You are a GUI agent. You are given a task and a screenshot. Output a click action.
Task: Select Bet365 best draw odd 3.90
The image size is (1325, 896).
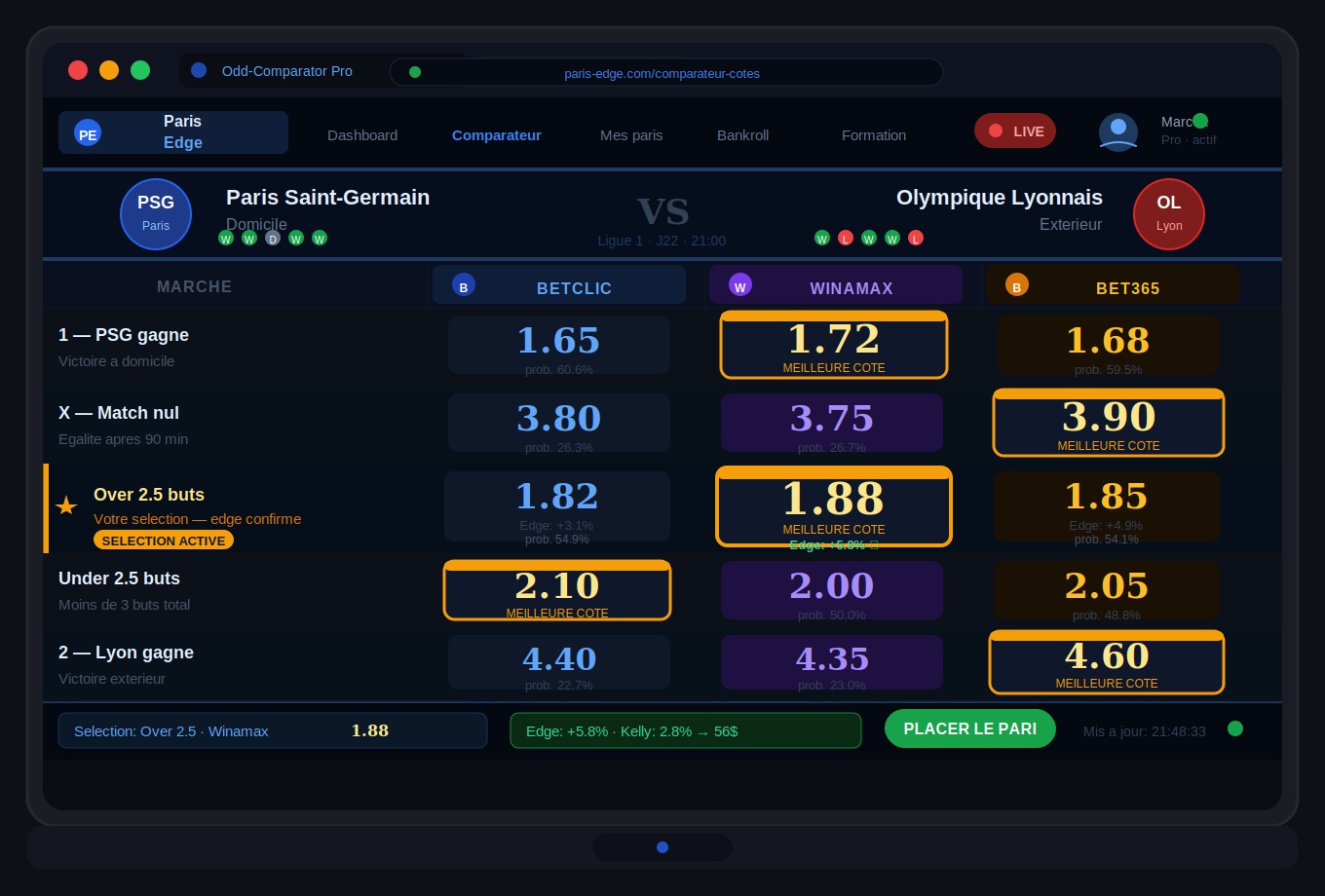point(1109,423)
